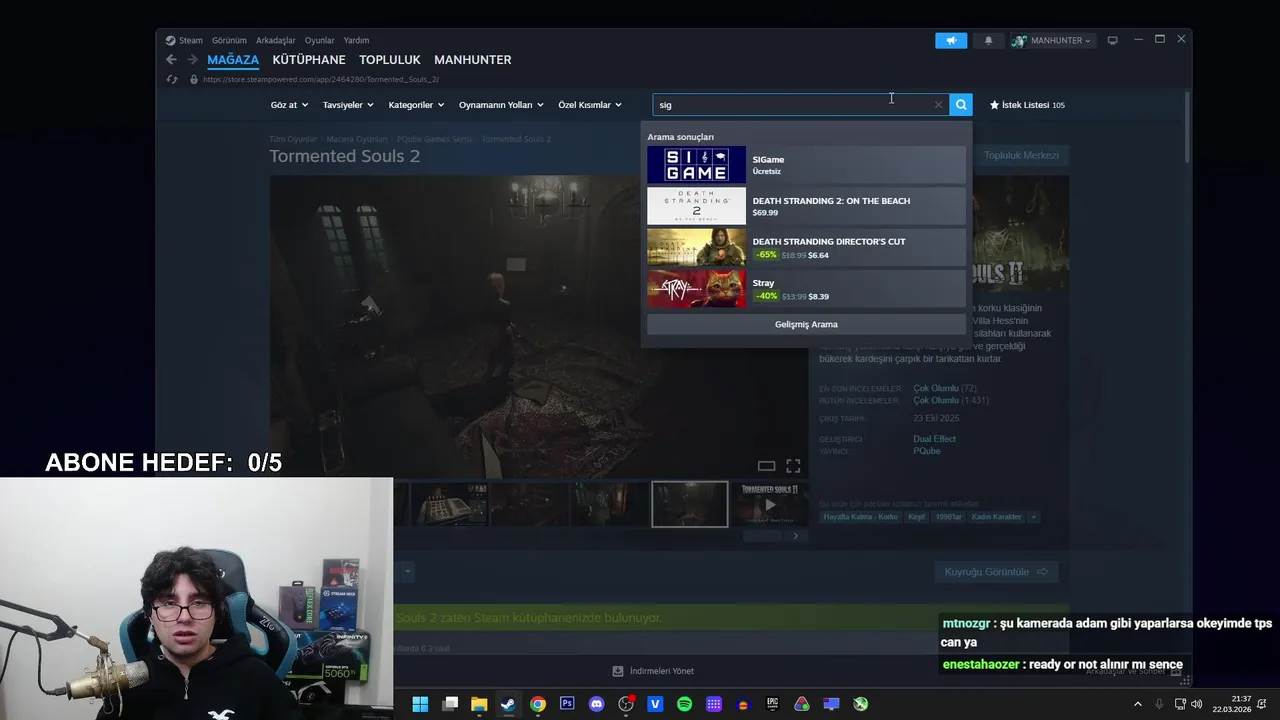Image resolution: width=1280 pixels, height=720 pixels.
Task: Open the Steam menu
Action: click(184, 41)
